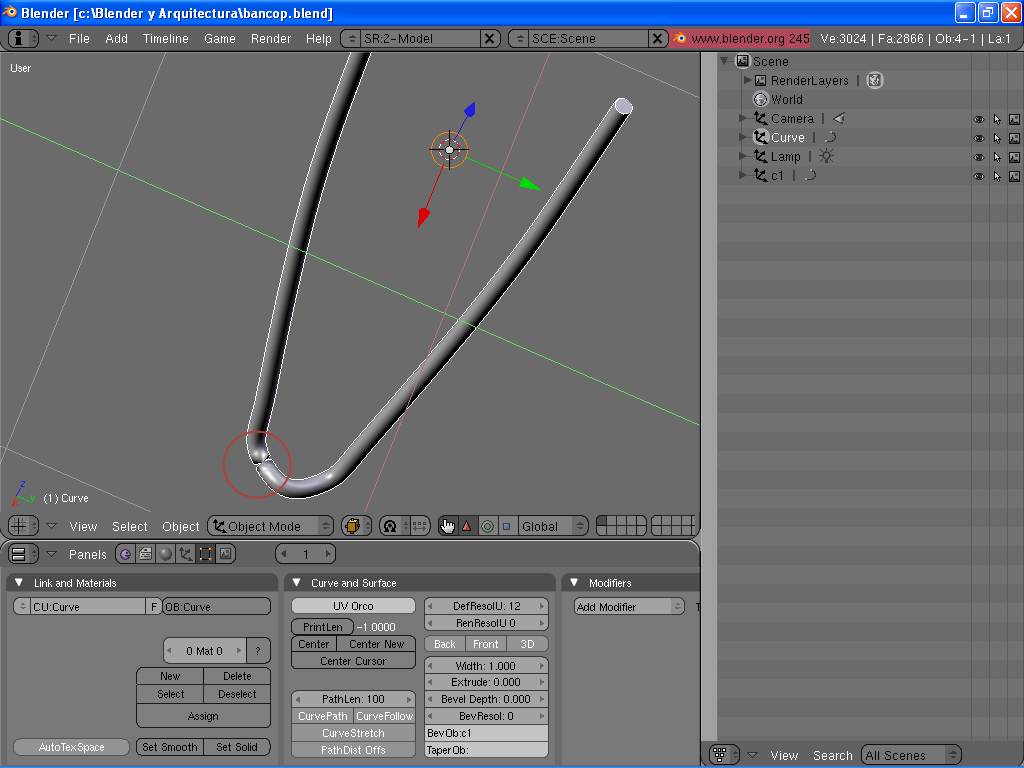The image size is (1024, 768).
Task: Toggle visibility eye for Camera
Action: pyautogui.click(x=978, y=120)
